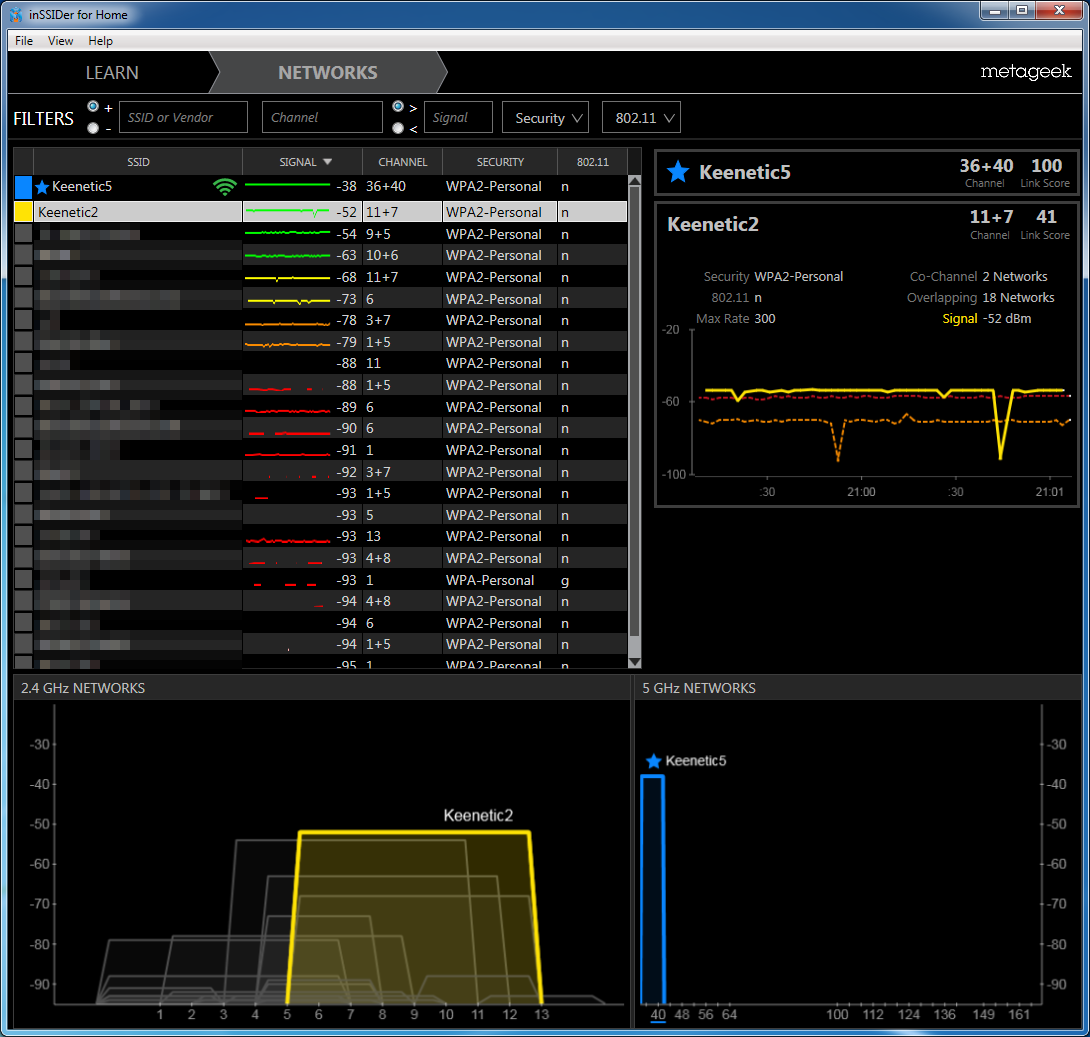Open the File menu
This screenshot has width=1090, height=1037.
[x=24, y=40]
